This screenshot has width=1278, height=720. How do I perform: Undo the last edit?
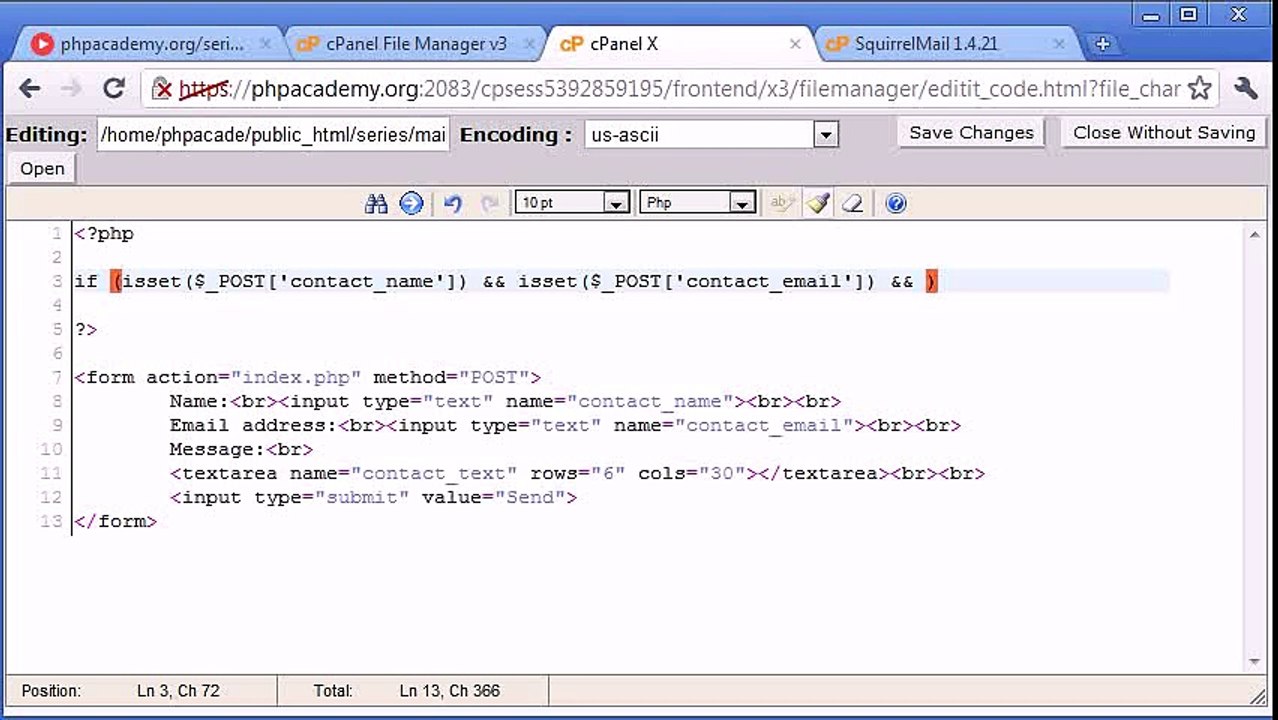(452, 203)
